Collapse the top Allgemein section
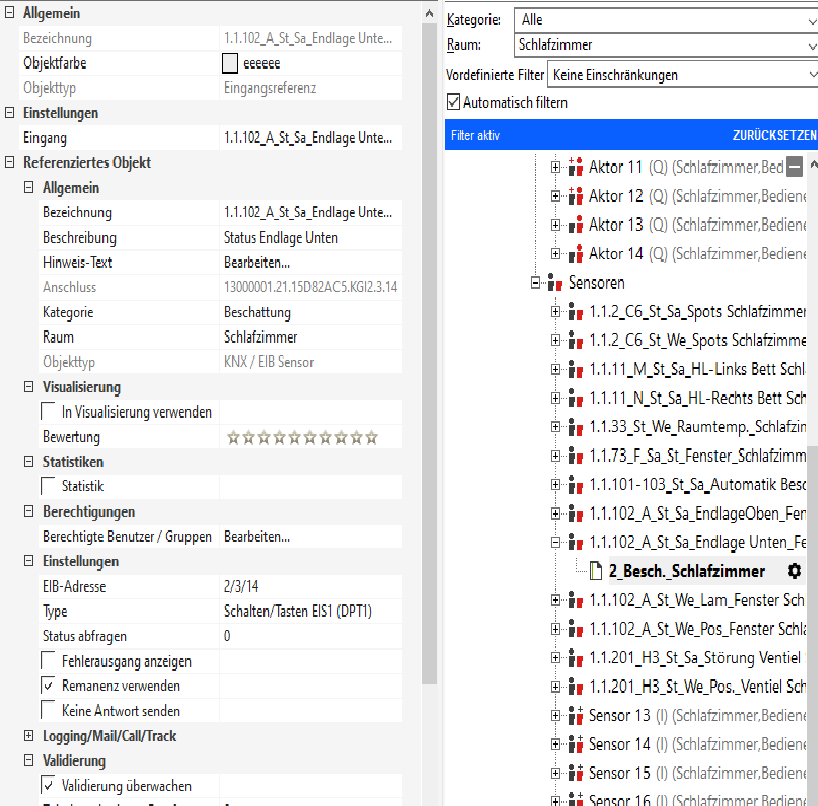The width and height of the screenshot is (818, 806). 9,13
